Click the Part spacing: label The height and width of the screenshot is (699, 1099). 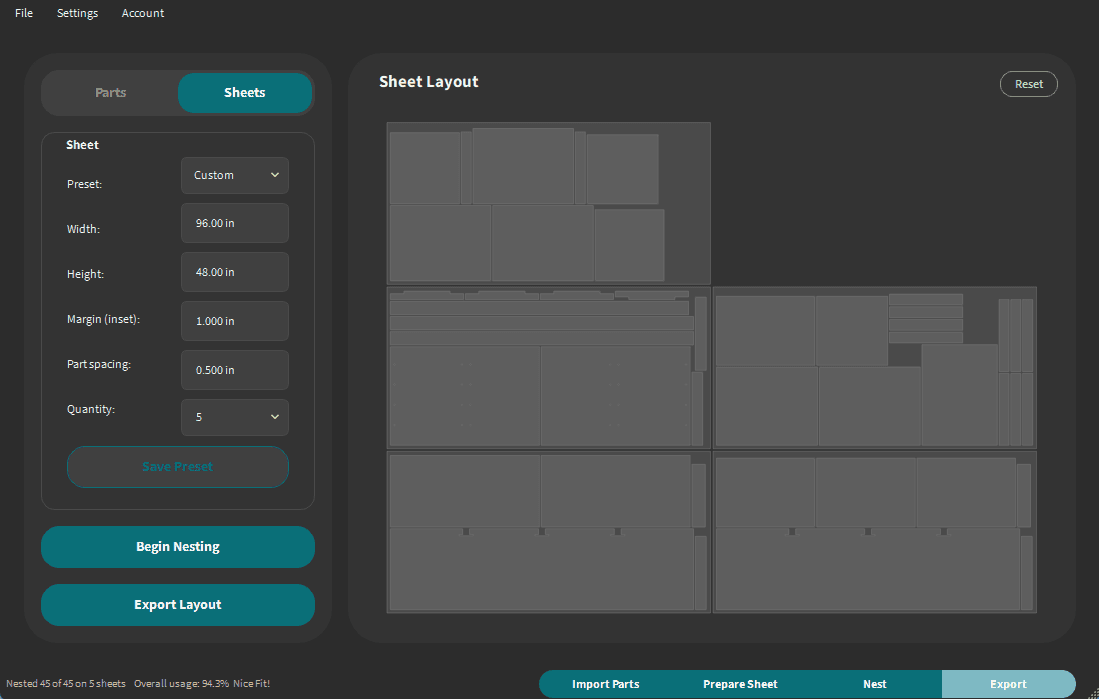point(99,365)
